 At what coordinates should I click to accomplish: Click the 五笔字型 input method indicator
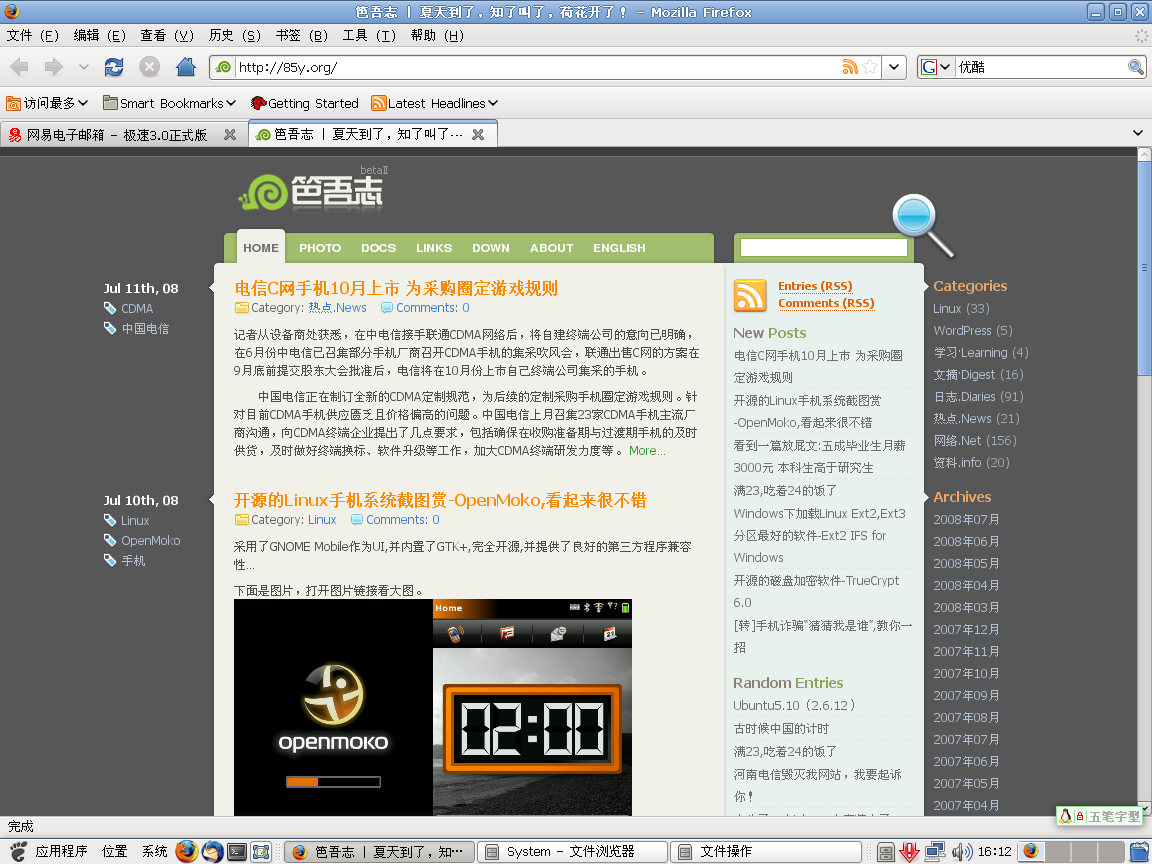pyautogui.click(x=1101, y=816)
